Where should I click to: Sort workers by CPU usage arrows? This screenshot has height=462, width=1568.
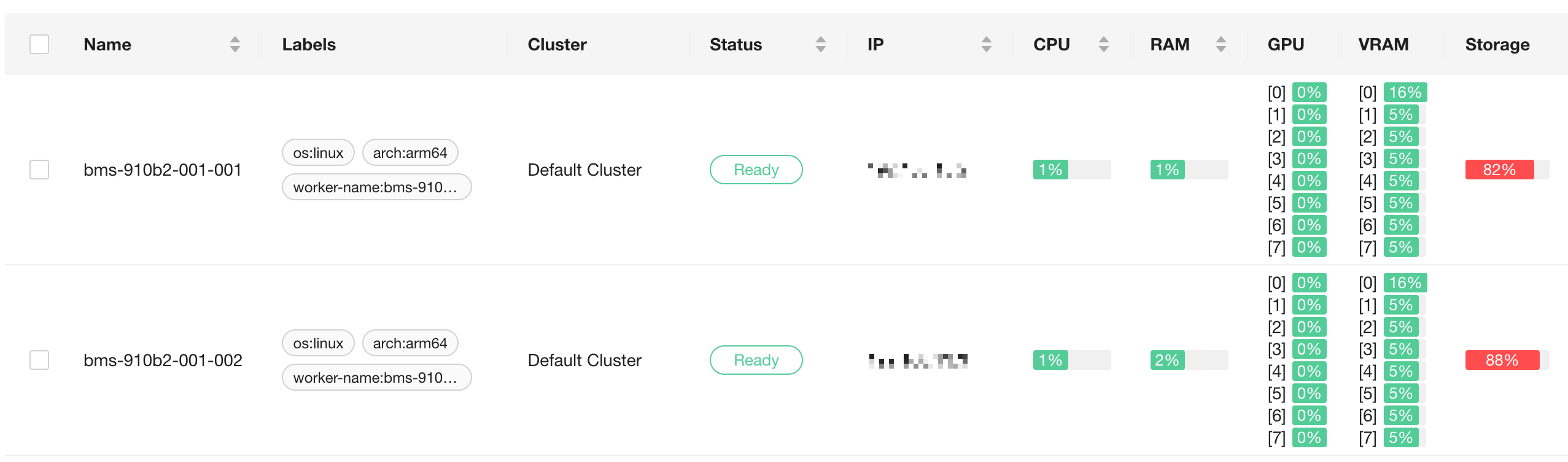[x=1103, y=44]
